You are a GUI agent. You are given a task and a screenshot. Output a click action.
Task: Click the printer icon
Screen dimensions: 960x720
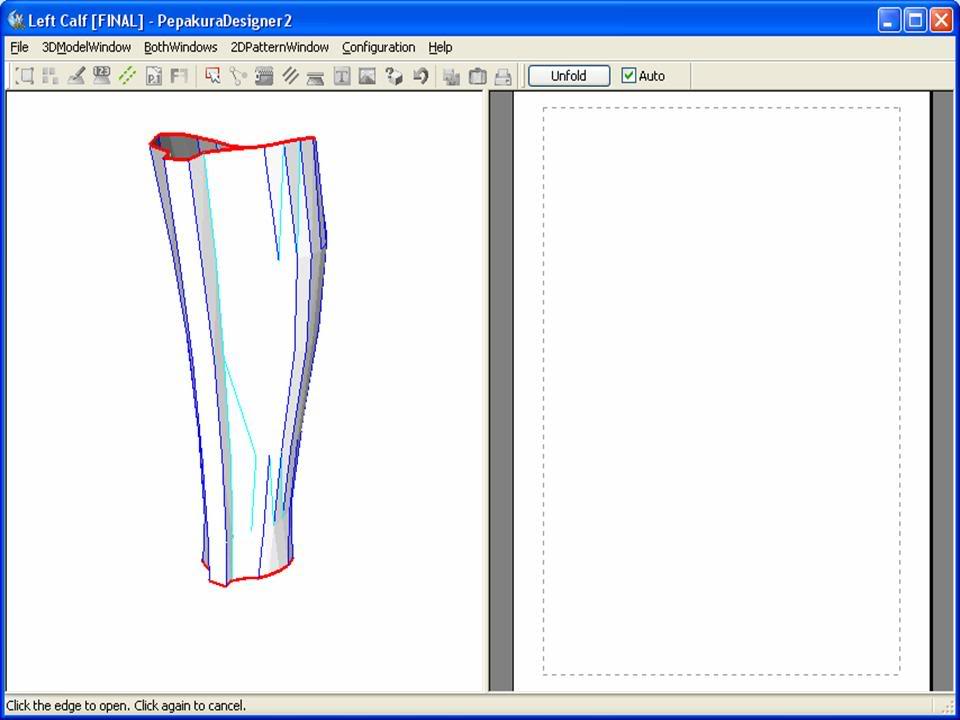503,76
